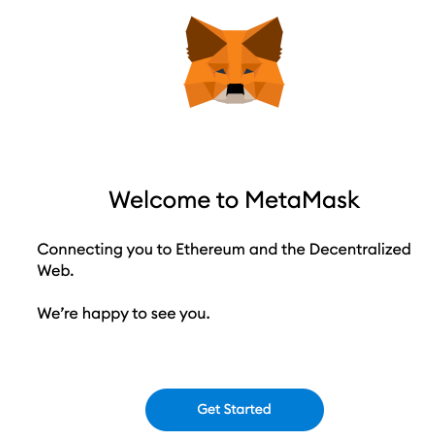The height and width of the screenshot is (441, 435).
Task: Click the 'Connecting you to Ethereum' sentence
Action: pyautogui.click(x=224, y=260)
